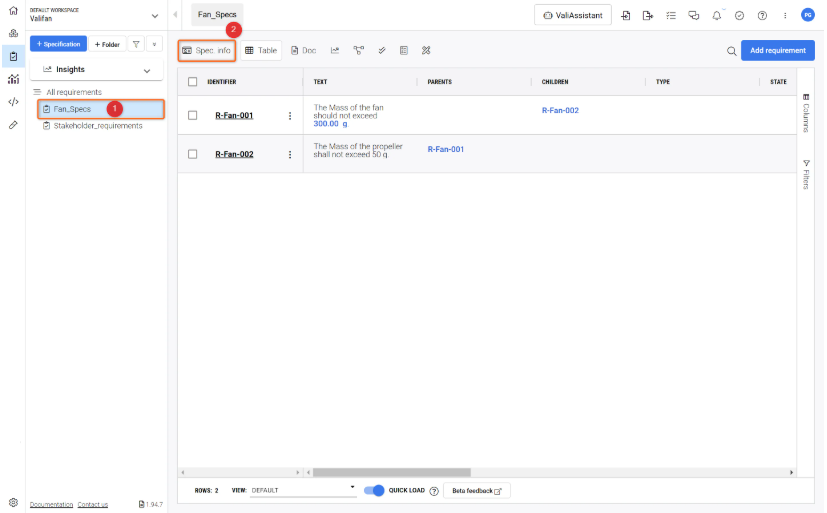Open the double-checkmark review view icon
This screenshot has height=513, width=827.
(382, 51)
